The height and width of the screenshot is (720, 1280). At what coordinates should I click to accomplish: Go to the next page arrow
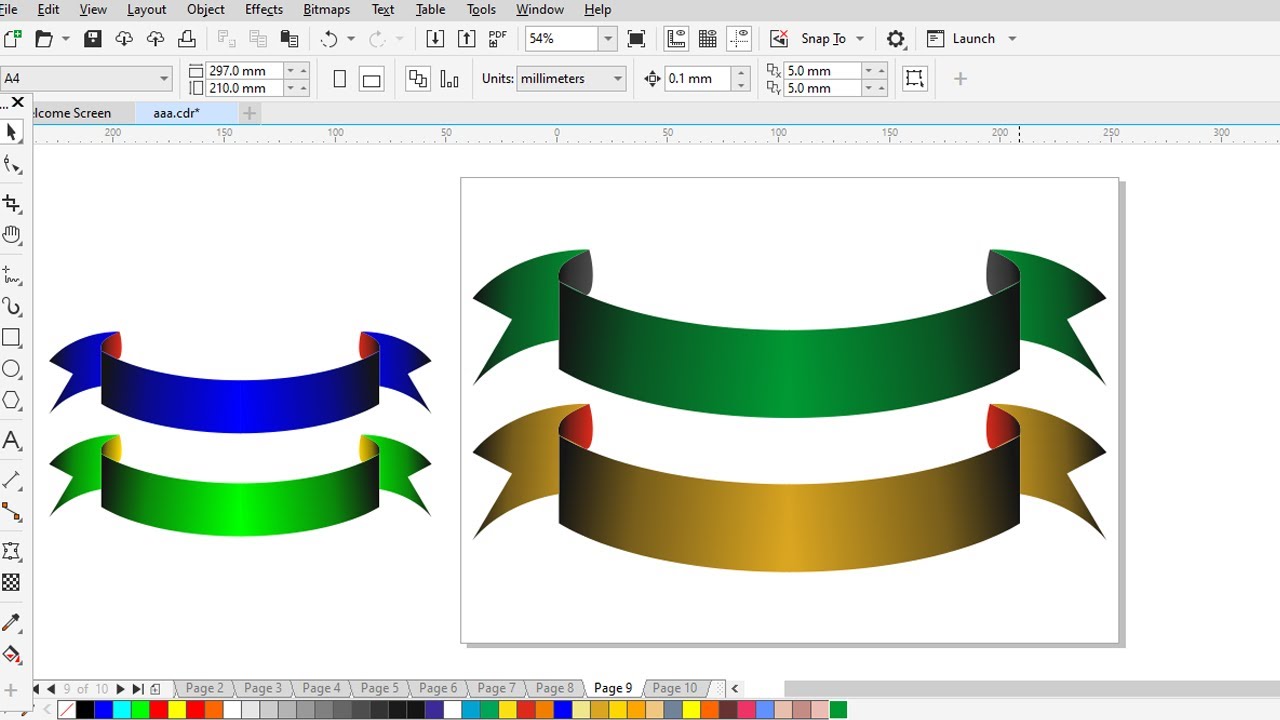121,689
